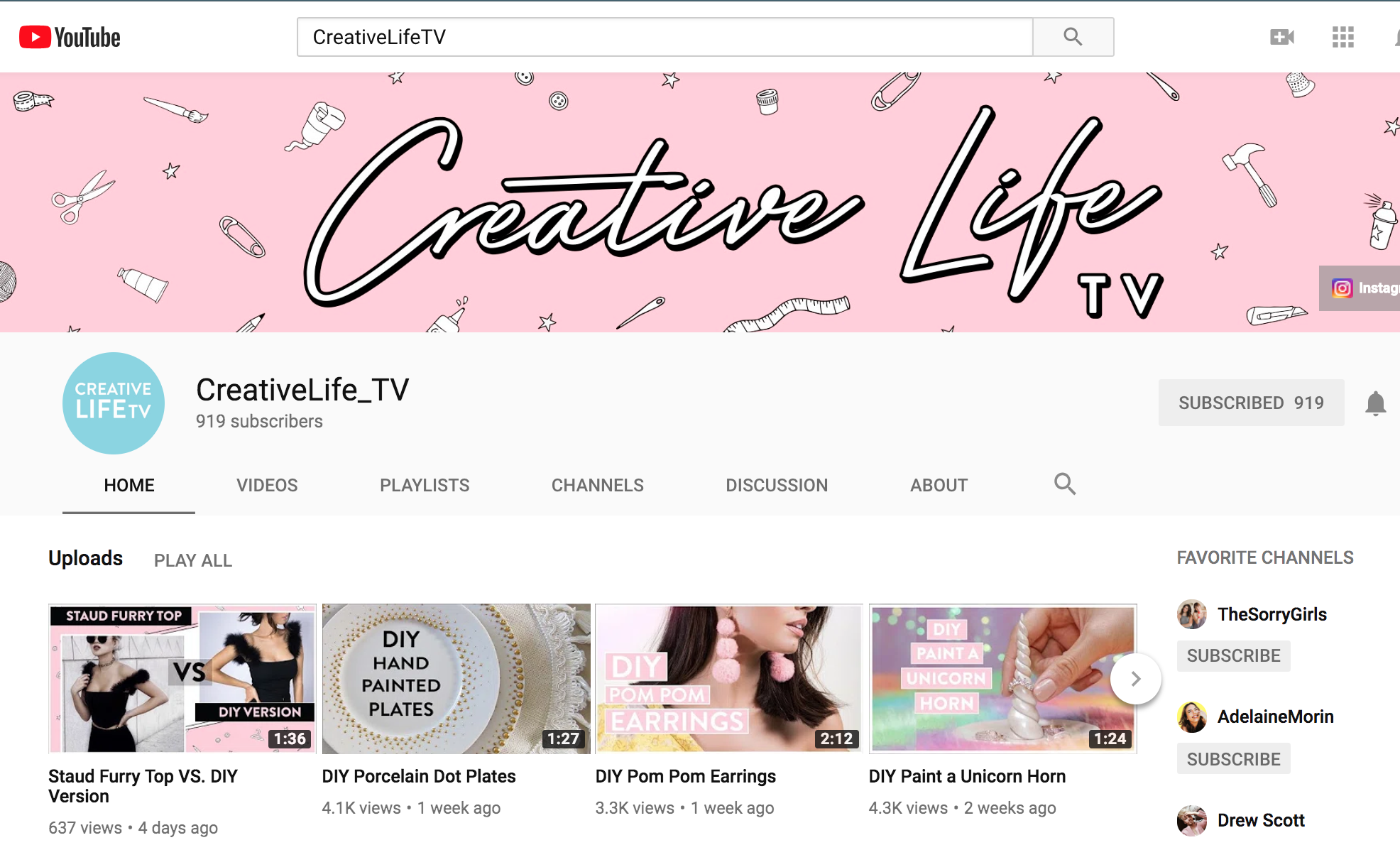
Task: Click '3.3K views • 1 week ago' text
Action: coord(684,808)
